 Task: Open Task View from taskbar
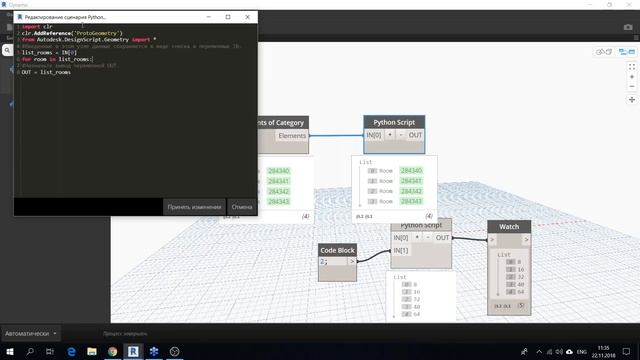click(50, 351)
